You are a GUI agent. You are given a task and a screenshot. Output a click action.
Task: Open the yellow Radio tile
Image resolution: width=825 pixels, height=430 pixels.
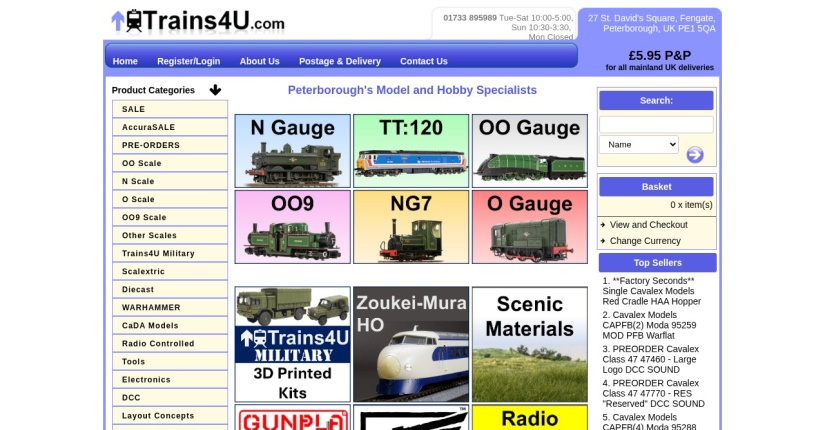pyautogui.click(x=530, y=417)
